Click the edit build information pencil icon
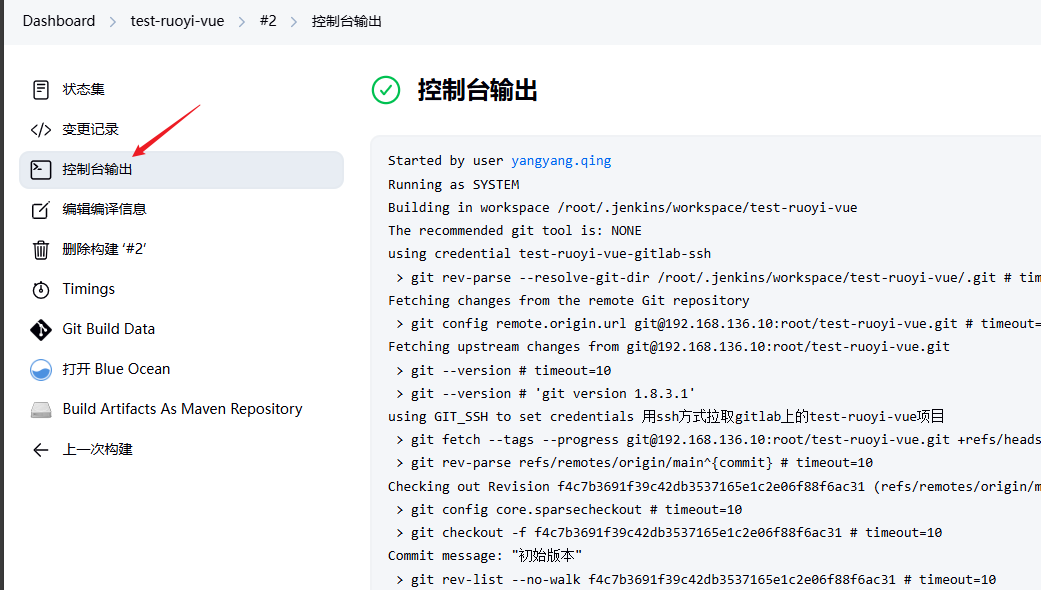Viewport: 1041px width, 590px height. (x=41, y=210)
